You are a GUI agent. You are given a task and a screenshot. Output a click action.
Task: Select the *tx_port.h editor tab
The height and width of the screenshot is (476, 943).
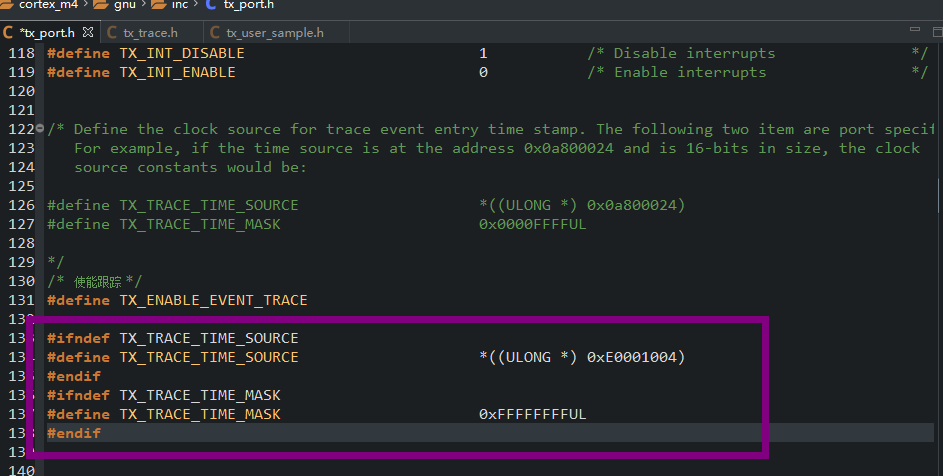[47, 32]
